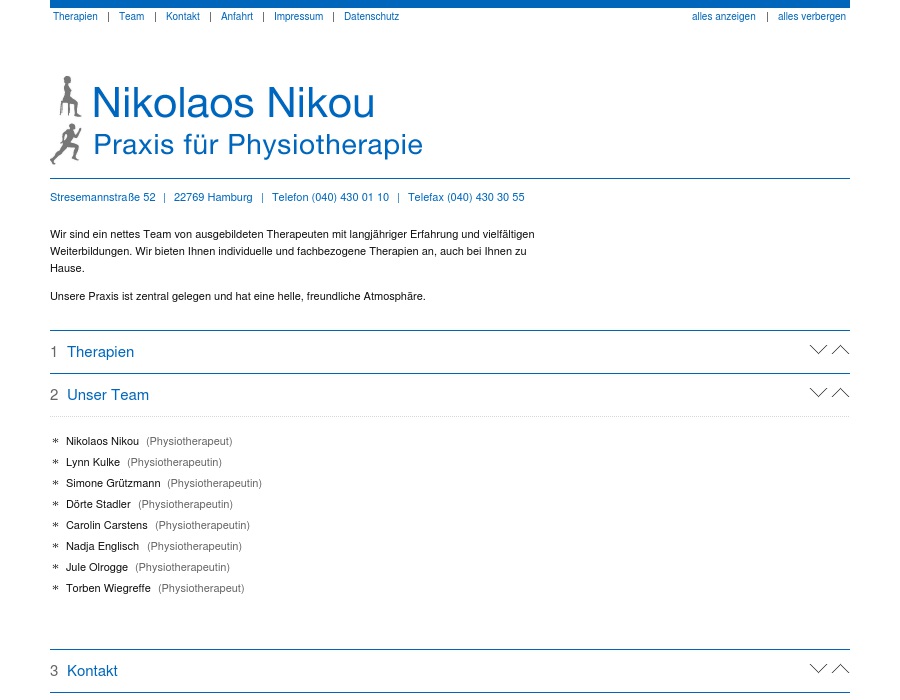Viewport: 900px width, 700px height.
Task: Hide all sections via alles verbergen
Action: point(812,16)
